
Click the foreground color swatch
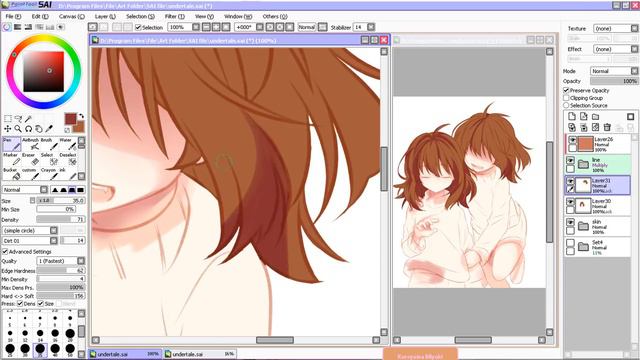(70, 119)
